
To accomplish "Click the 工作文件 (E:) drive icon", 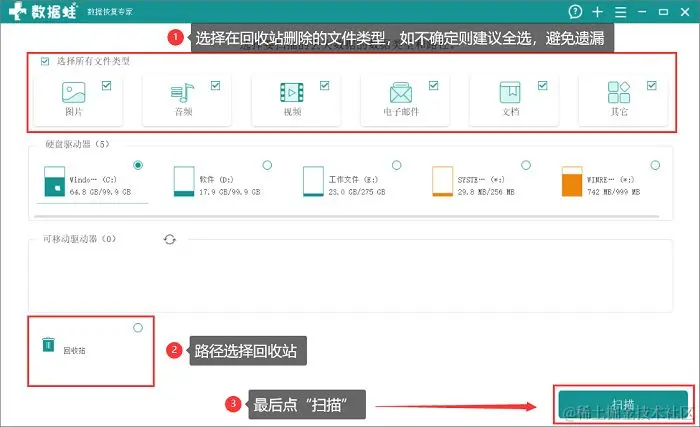I will coord(313,181).
